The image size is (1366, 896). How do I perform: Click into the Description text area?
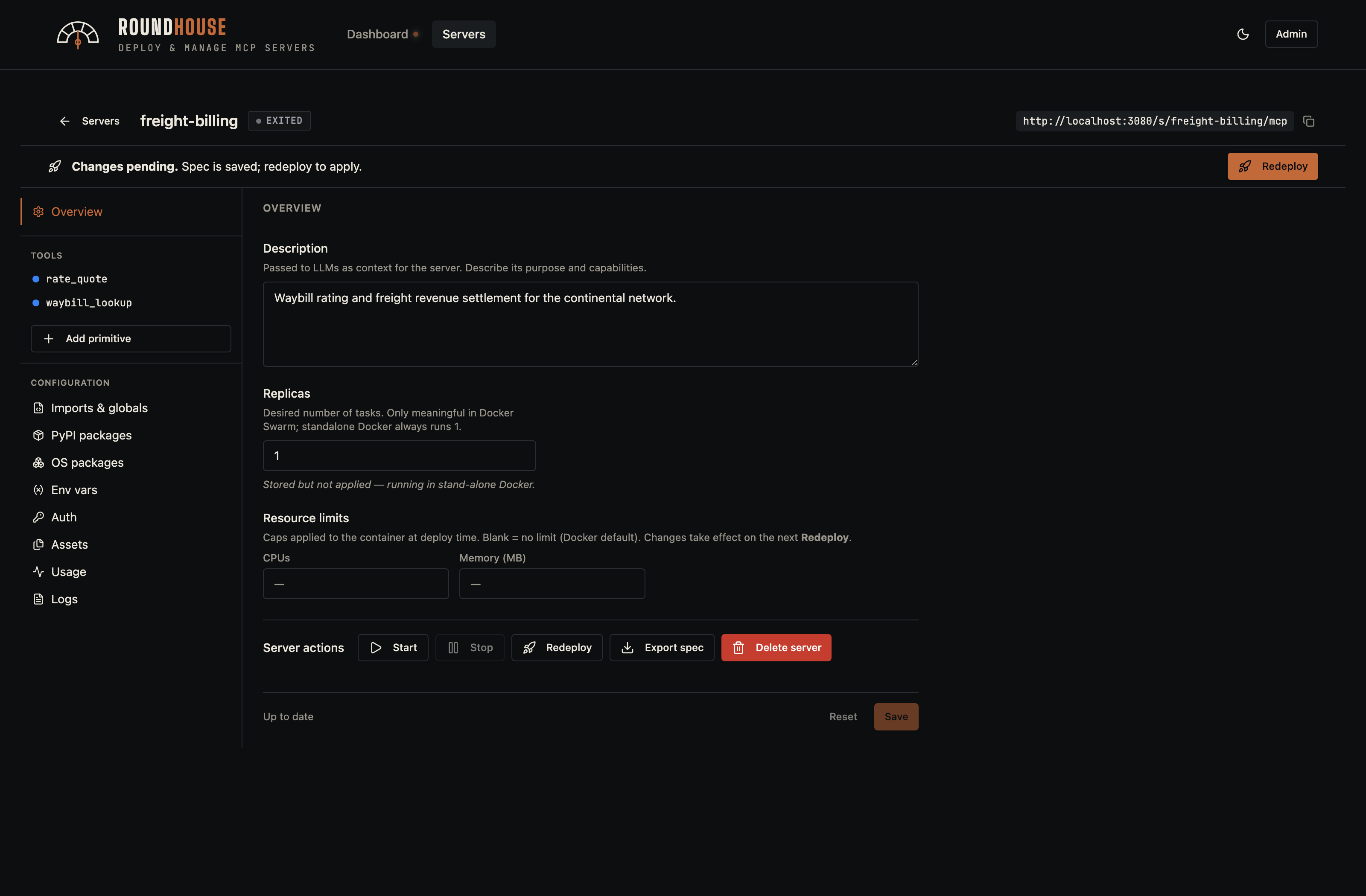click(x=590, y=324)
